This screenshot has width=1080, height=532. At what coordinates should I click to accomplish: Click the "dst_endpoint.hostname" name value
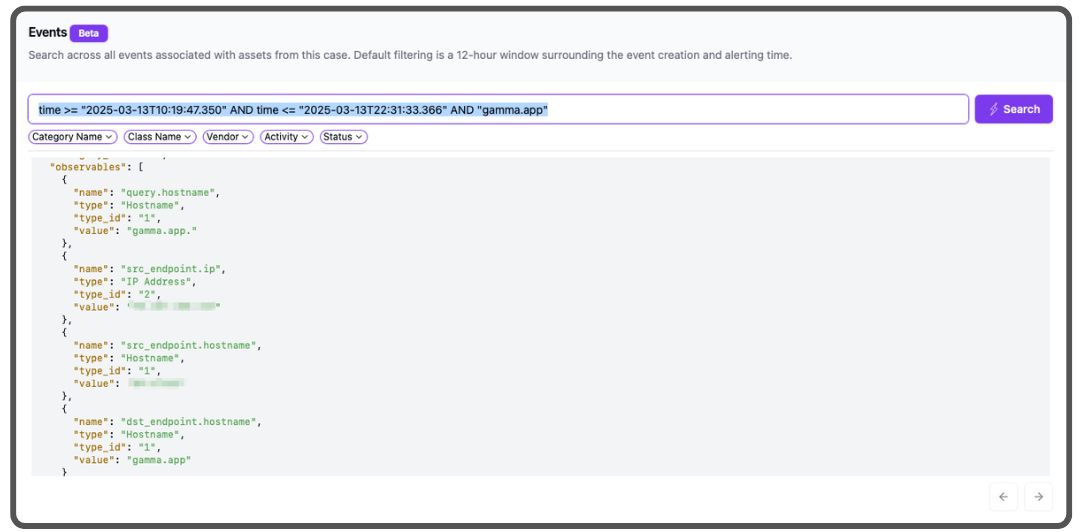190,422
